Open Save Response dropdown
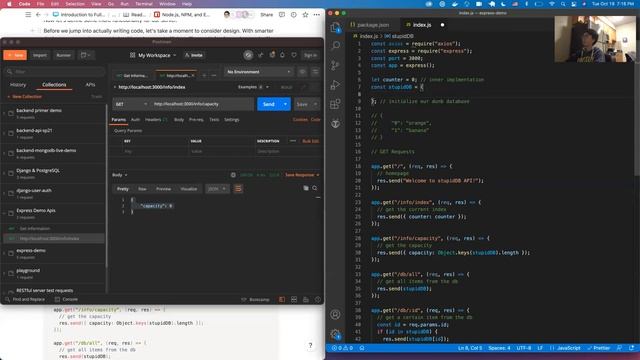640x360 pixels. pyautogui.click(x=302, y=175)
